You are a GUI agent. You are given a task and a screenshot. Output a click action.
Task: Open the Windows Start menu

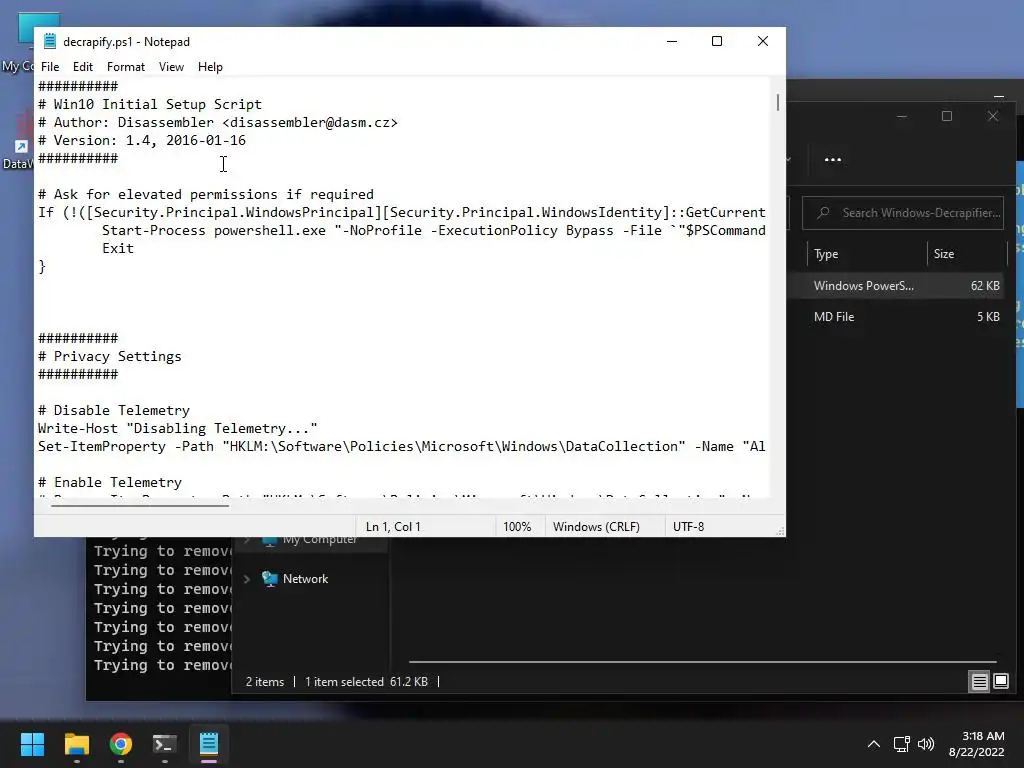point(32,744)
